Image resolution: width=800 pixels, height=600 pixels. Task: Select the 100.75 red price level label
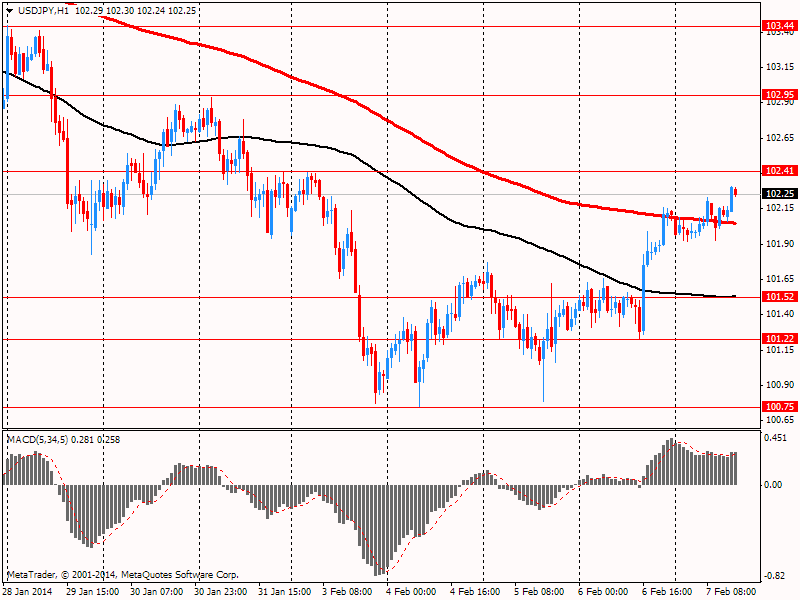click(780, 406)
